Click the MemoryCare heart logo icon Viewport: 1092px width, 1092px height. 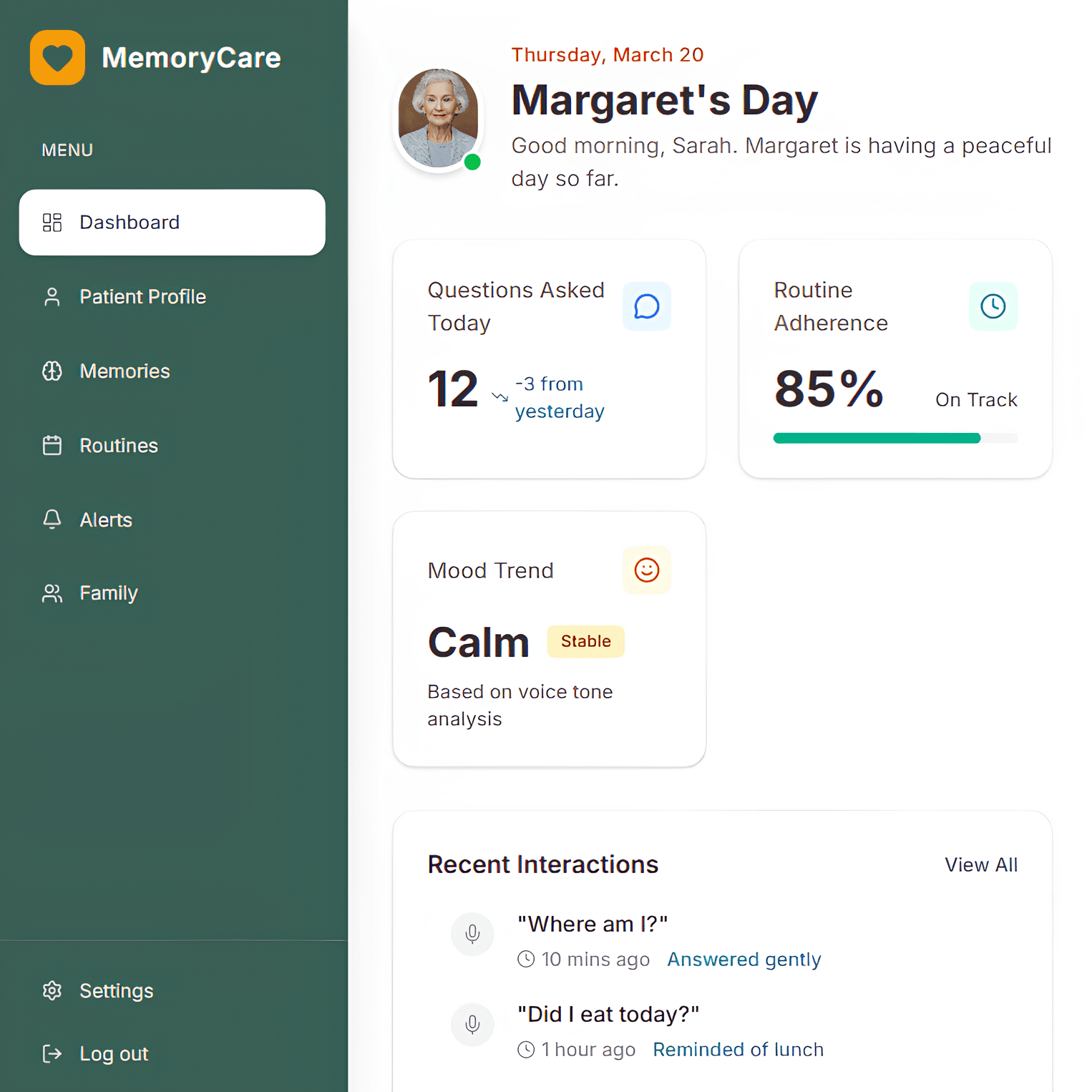pyautogui.click(x=57, y=57)
